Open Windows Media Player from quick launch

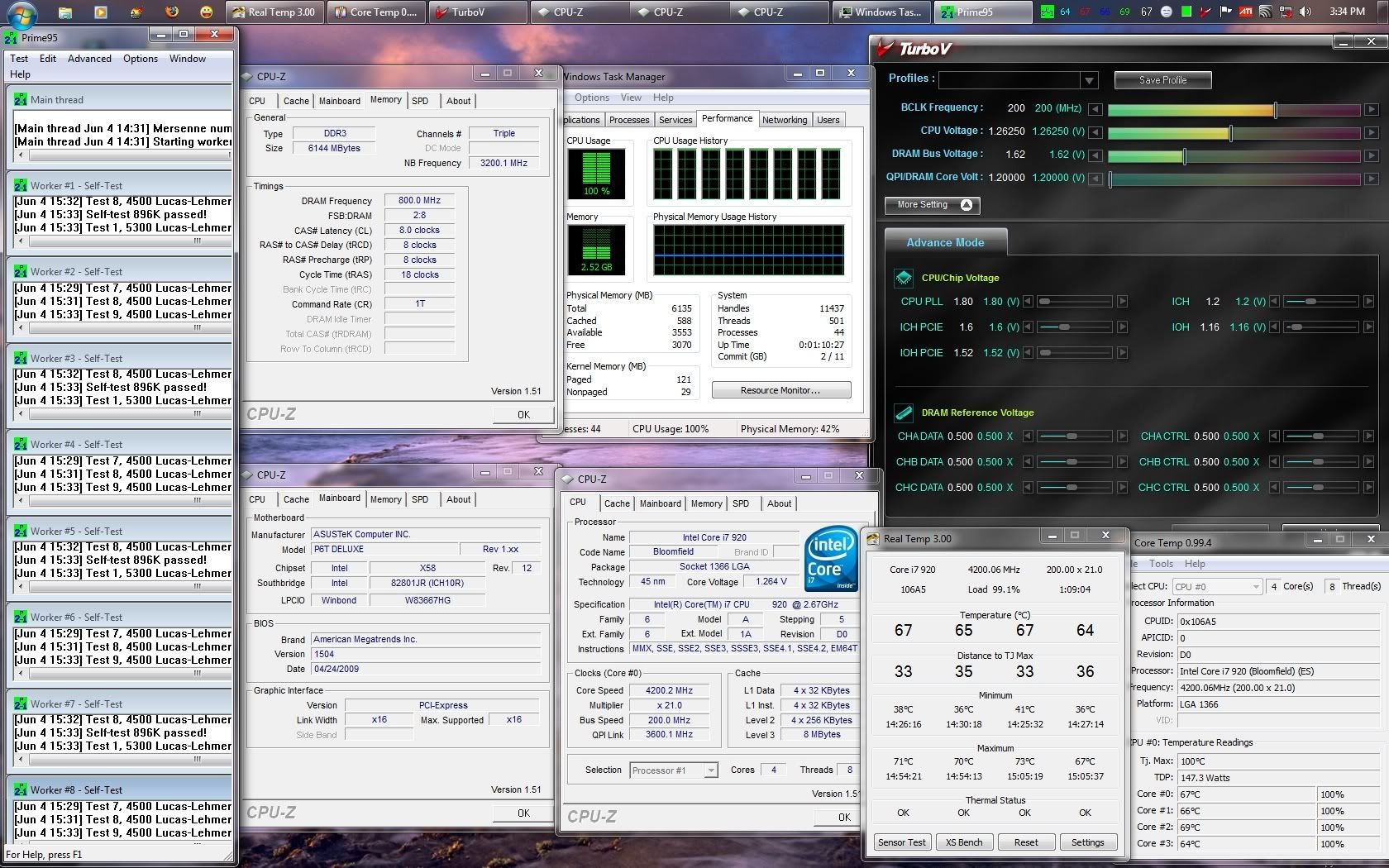pyautogui.click(x=100, y=12)
